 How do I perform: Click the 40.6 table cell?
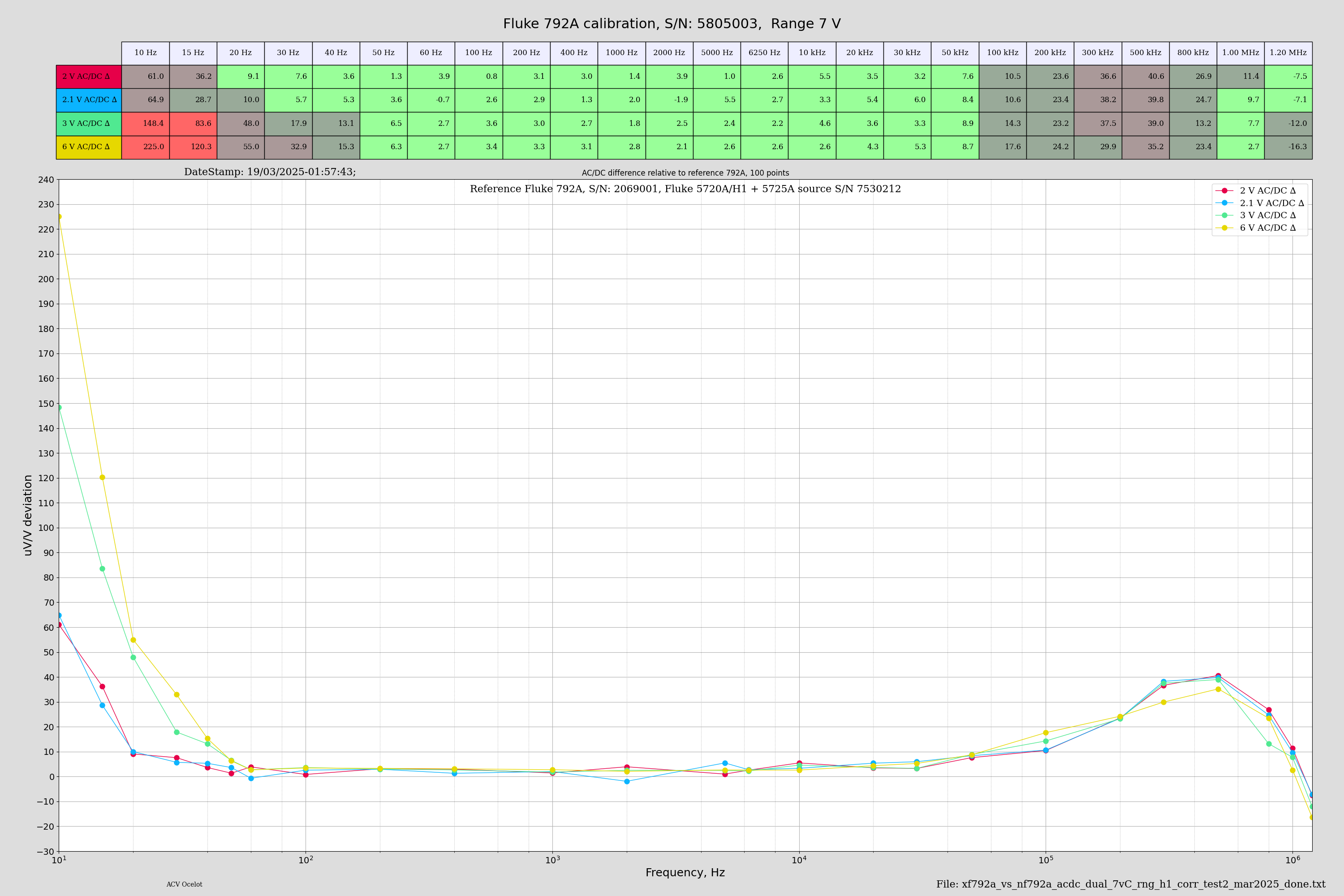pyautogui.click(x=1146, y=77)
